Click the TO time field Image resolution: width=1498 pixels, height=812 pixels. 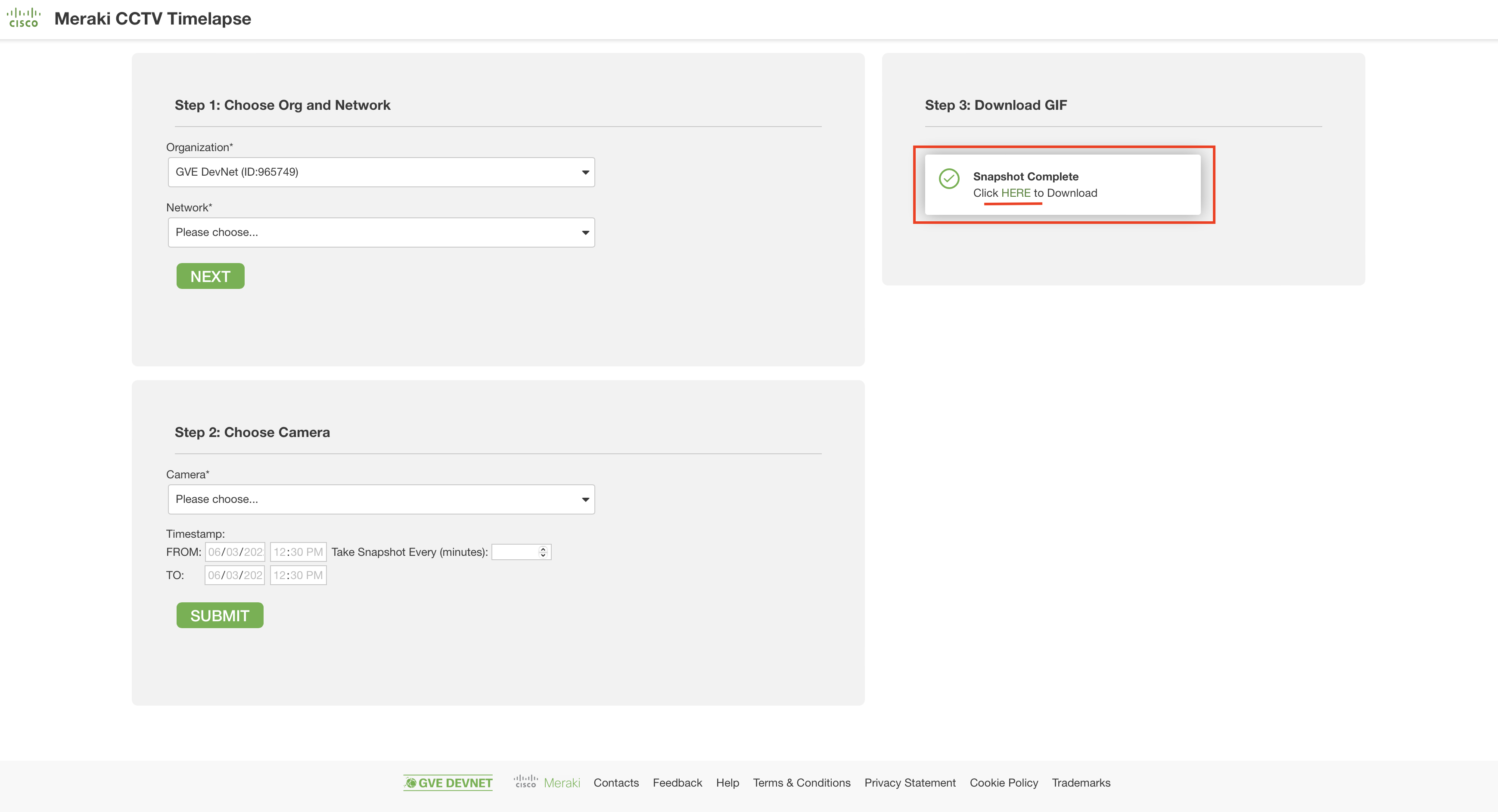[x=298, y=575]
